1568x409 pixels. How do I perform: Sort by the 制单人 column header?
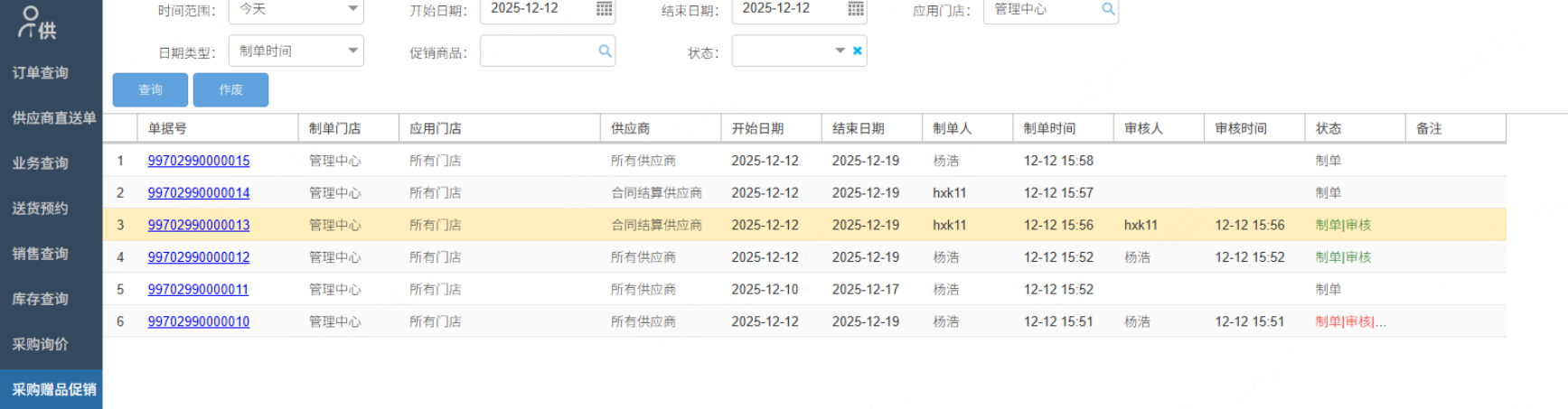[968, 128]
